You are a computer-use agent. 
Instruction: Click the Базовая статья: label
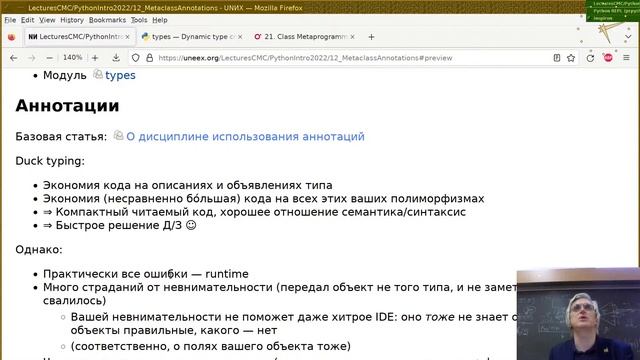pos(61,137)
